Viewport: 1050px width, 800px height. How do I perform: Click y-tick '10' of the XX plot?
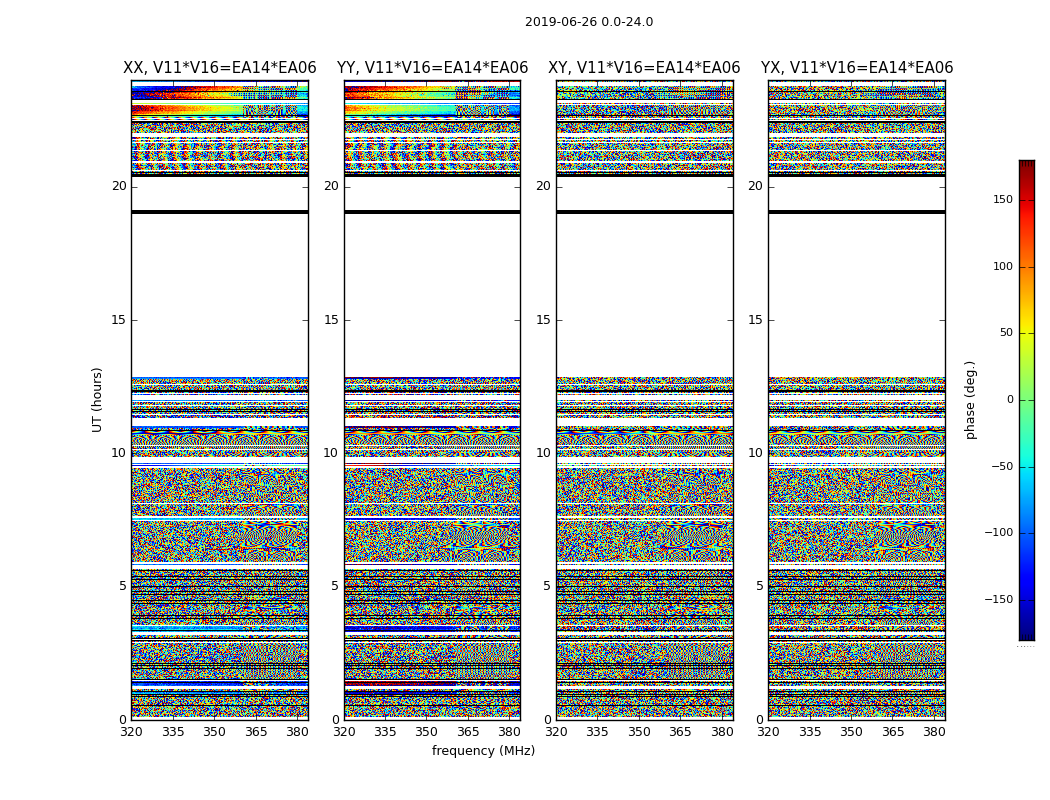click(x=119, y=453)
